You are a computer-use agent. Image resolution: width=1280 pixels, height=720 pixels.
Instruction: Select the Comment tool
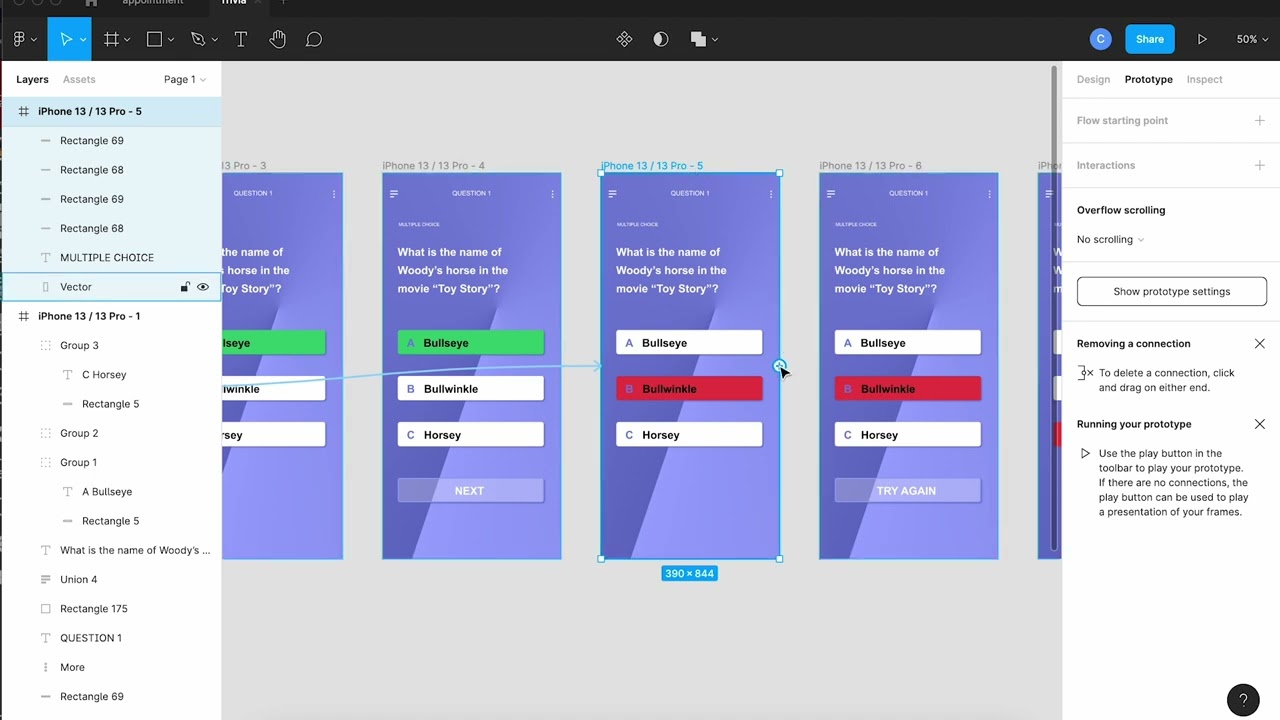click(x=314, y=39)
